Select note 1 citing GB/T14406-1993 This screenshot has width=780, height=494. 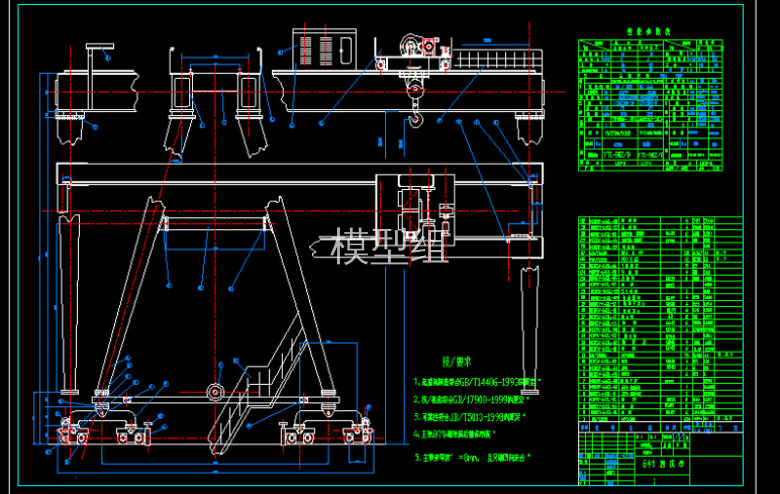tap(477, 382)
